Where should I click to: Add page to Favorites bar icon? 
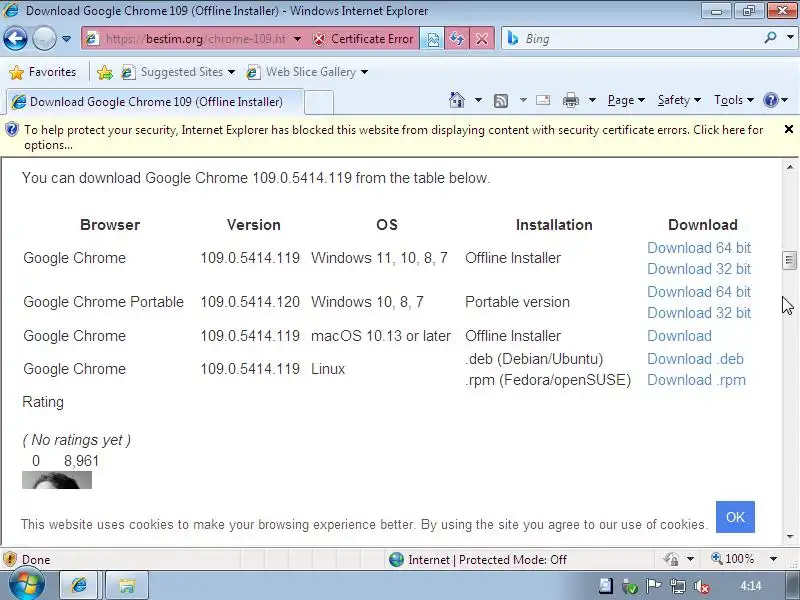pos(105,72)
